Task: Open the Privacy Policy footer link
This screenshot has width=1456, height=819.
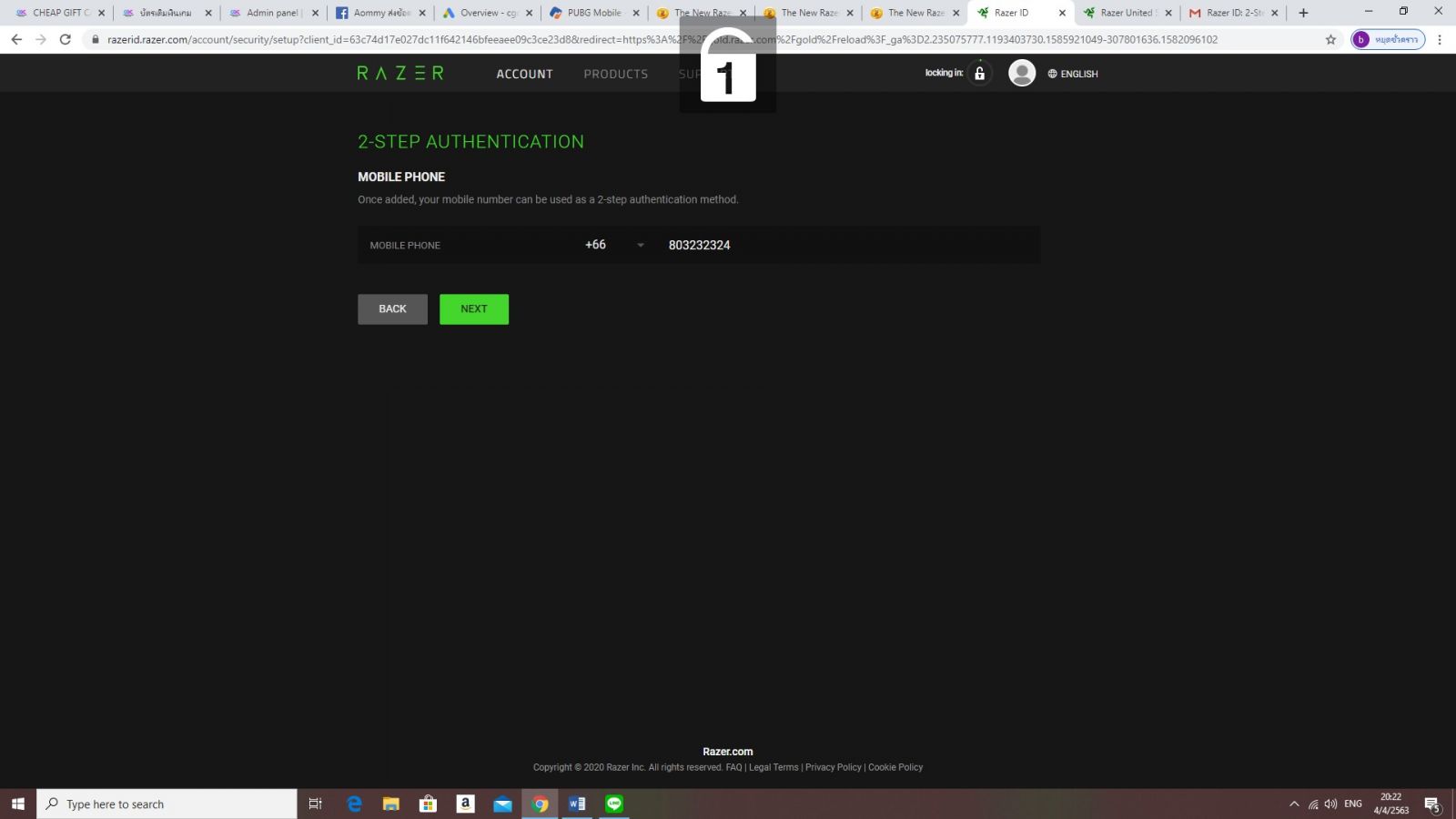Action: coord(833,767)
